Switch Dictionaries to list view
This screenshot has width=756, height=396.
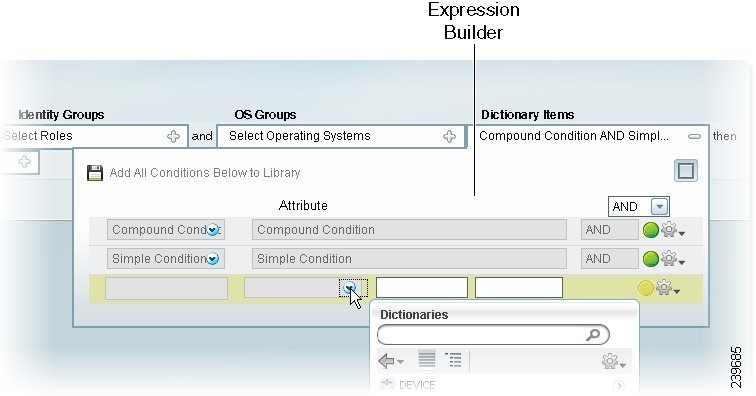click(x=427, y=359)
